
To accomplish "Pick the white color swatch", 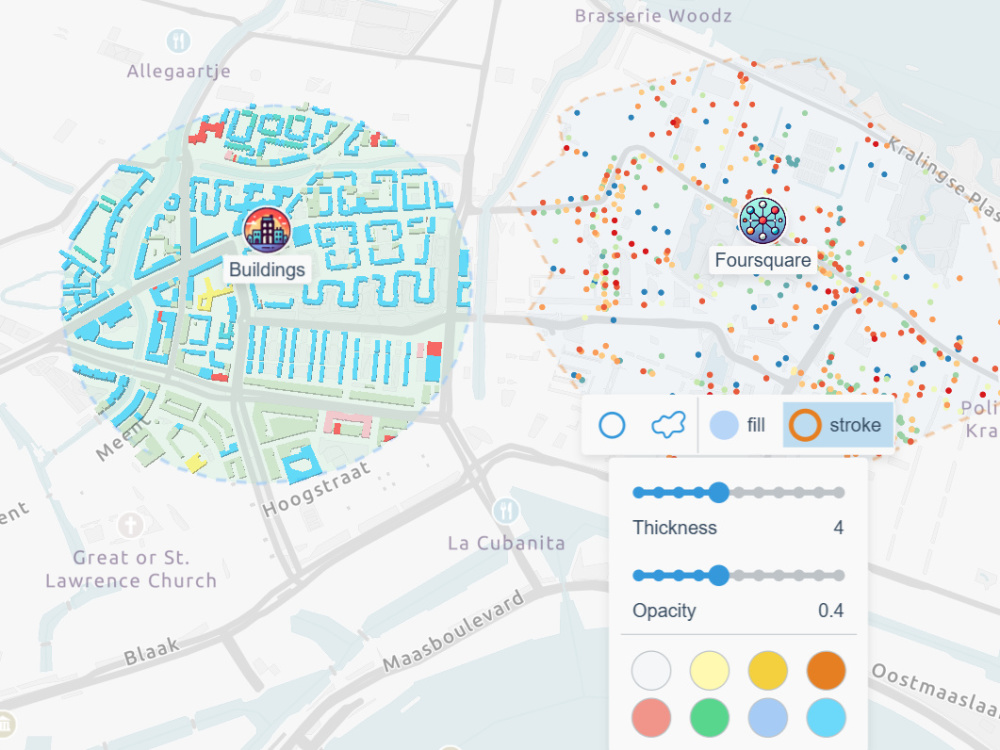I will pyautogui.click(x=651, y=671).
